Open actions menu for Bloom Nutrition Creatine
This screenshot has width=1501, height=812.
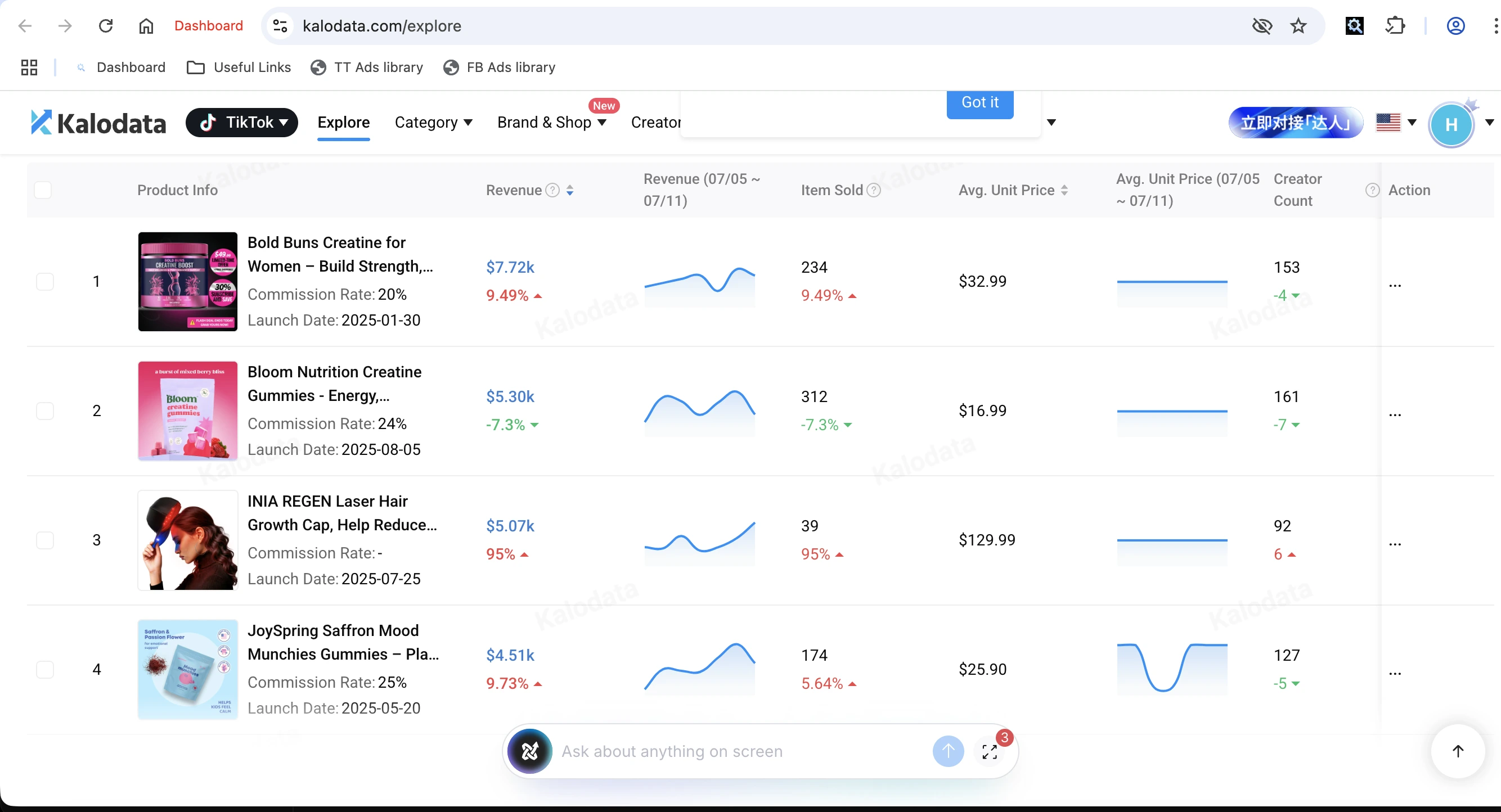click(x=1395, y=415)
